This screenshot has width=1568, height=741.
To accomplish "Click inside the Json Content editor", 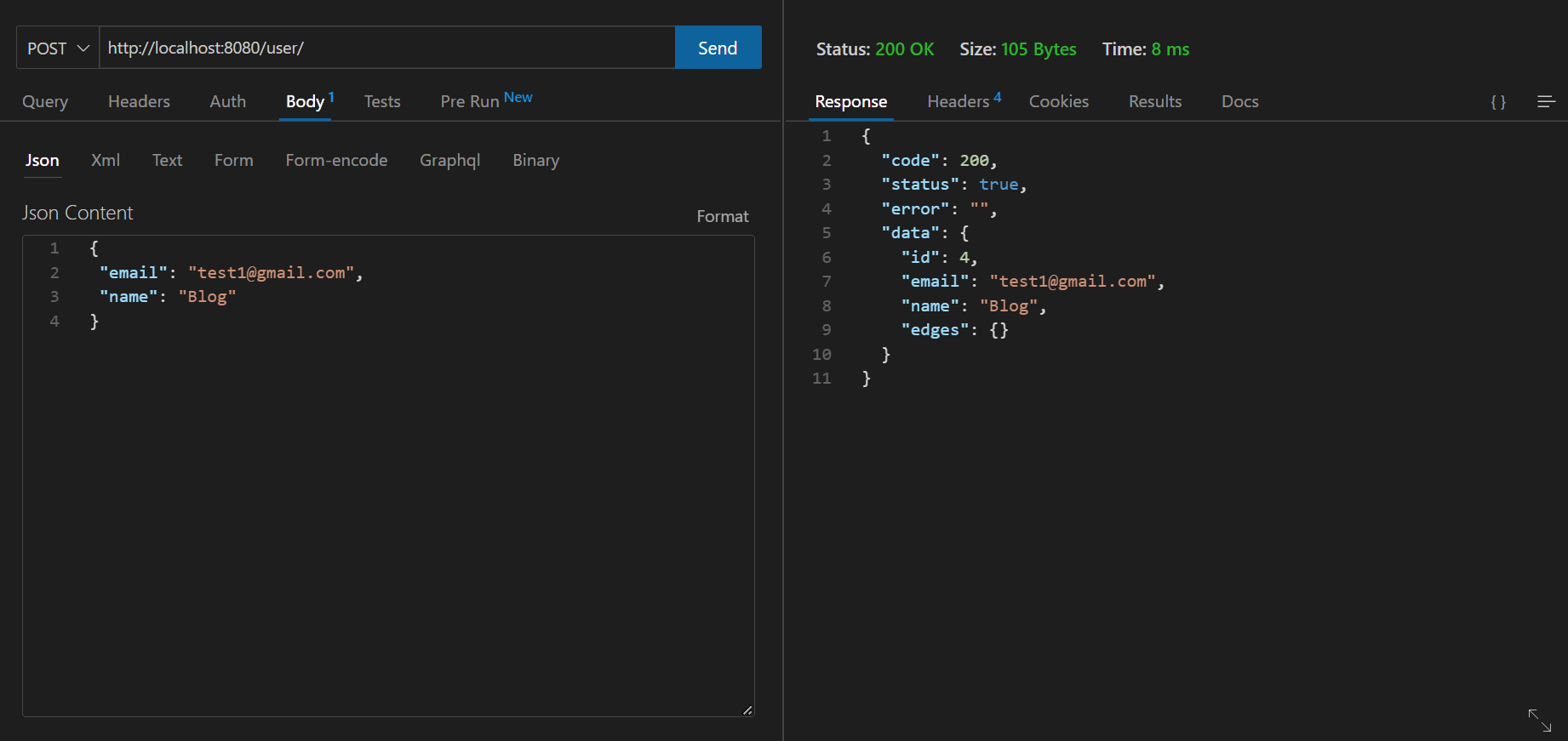I will click(x=388, y=476).
